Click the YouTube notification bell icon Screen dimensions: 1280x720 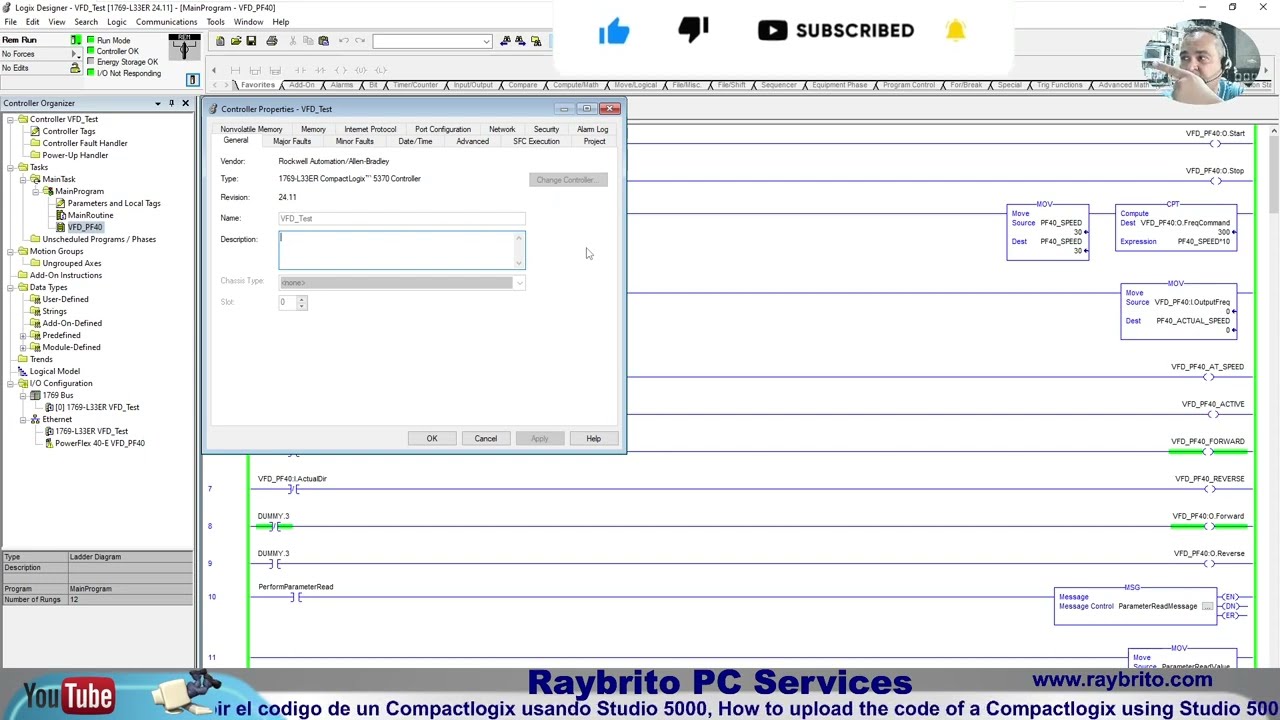[955, 30]
